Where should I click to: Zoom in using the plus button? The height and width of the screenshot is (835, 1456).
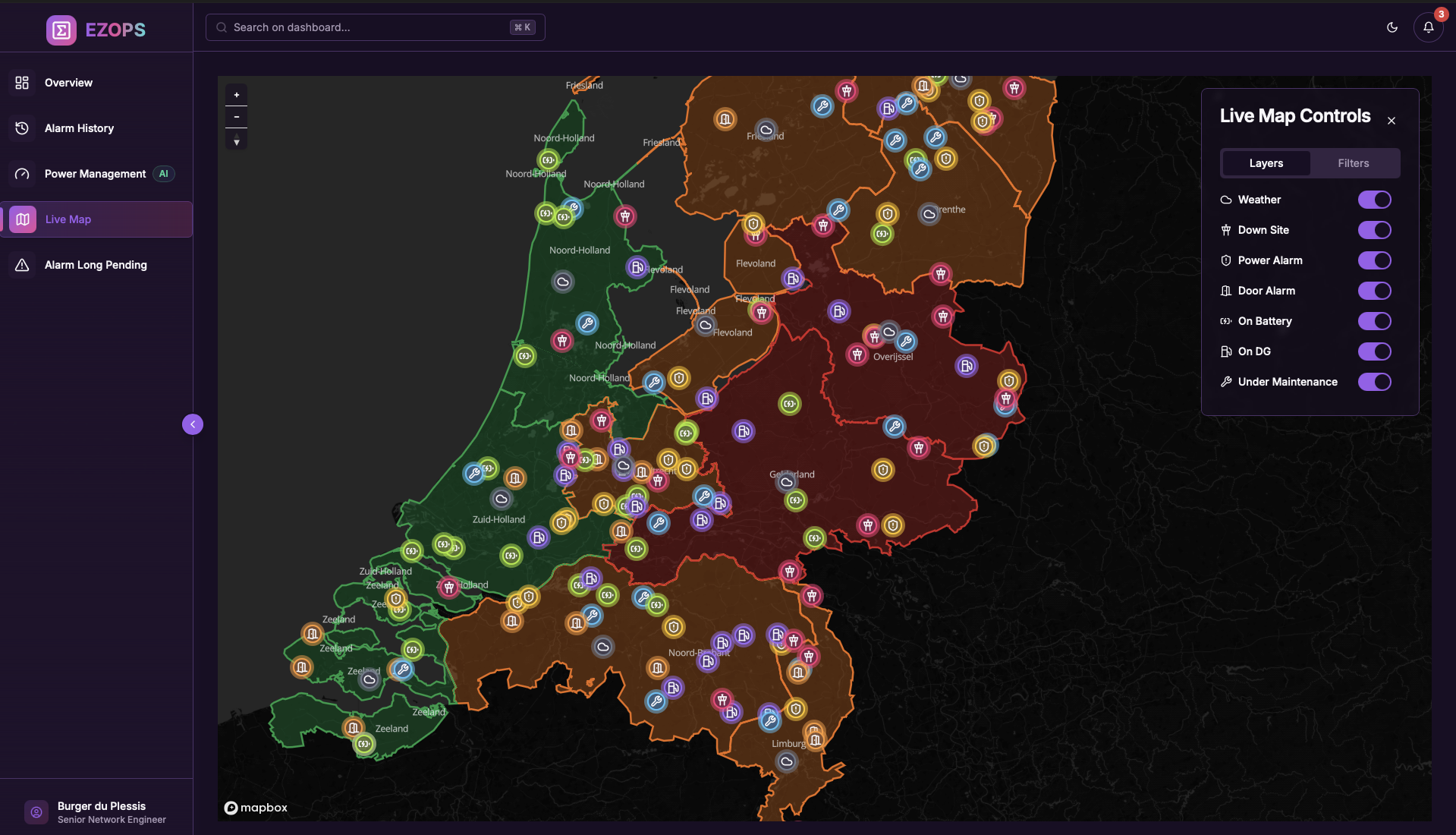(x=236, y=94)
